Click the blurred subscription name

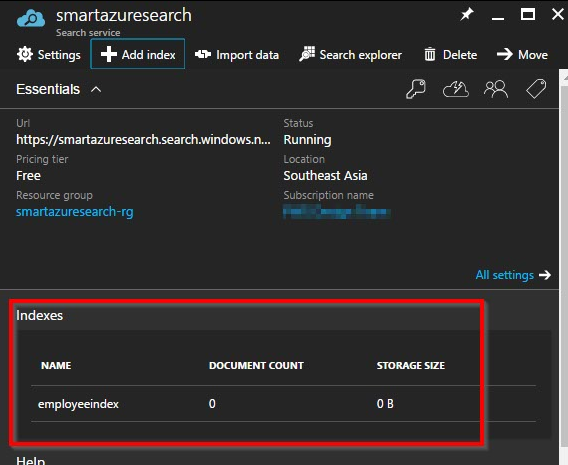pos(337,211)
